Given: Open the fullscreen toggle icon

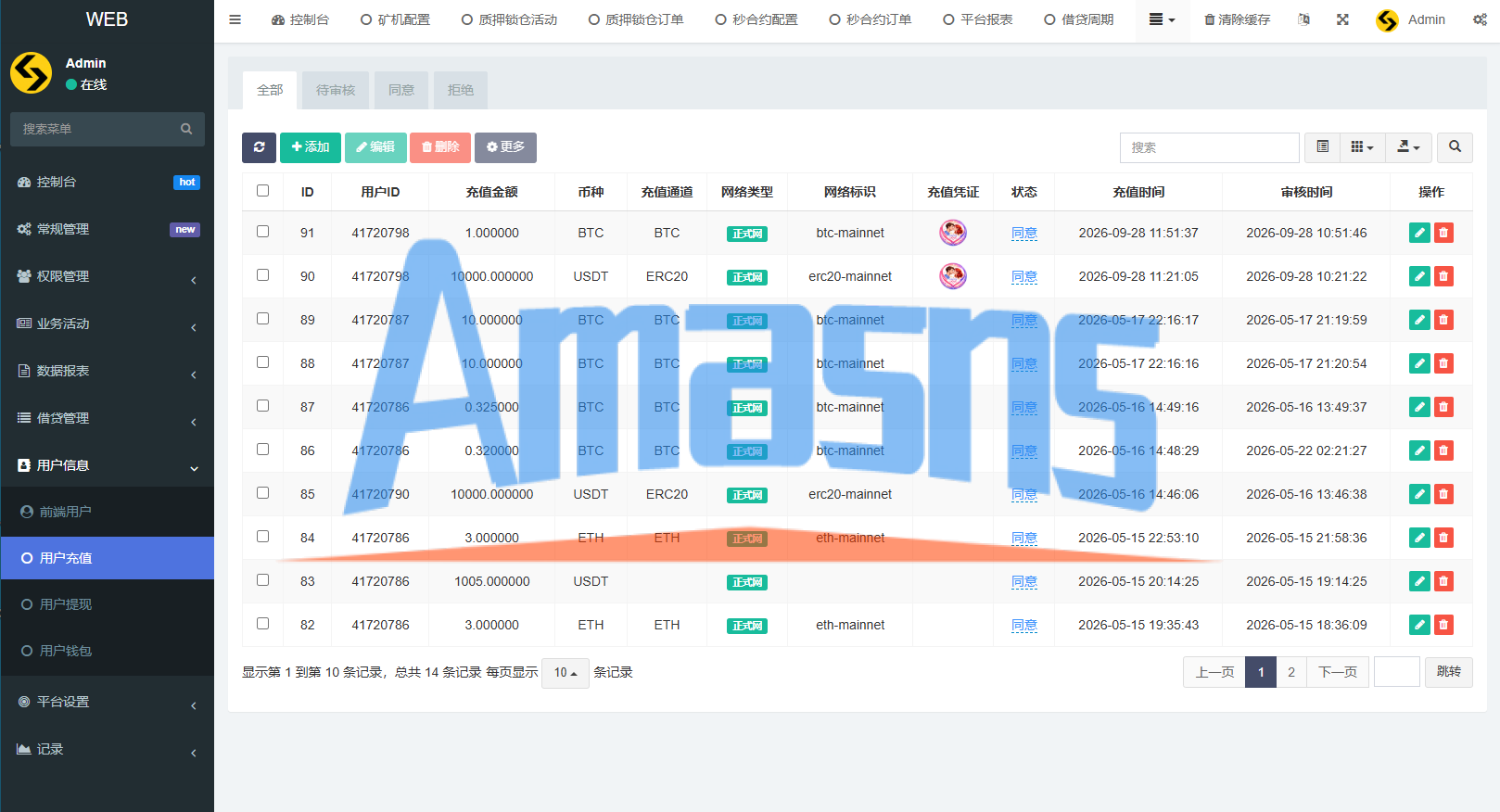Looking at the screenshot, I should (1342, 19).
